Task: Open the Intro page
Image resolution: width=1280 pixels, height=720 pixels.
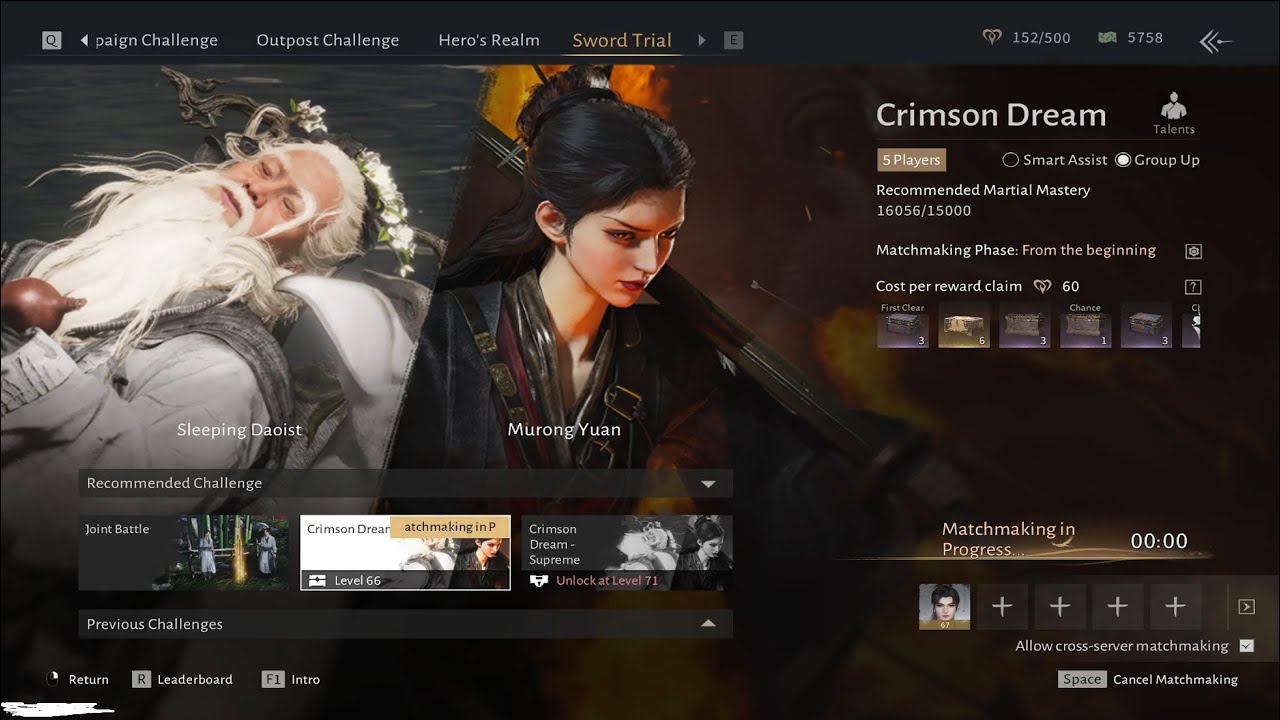Action: point(306,679)
